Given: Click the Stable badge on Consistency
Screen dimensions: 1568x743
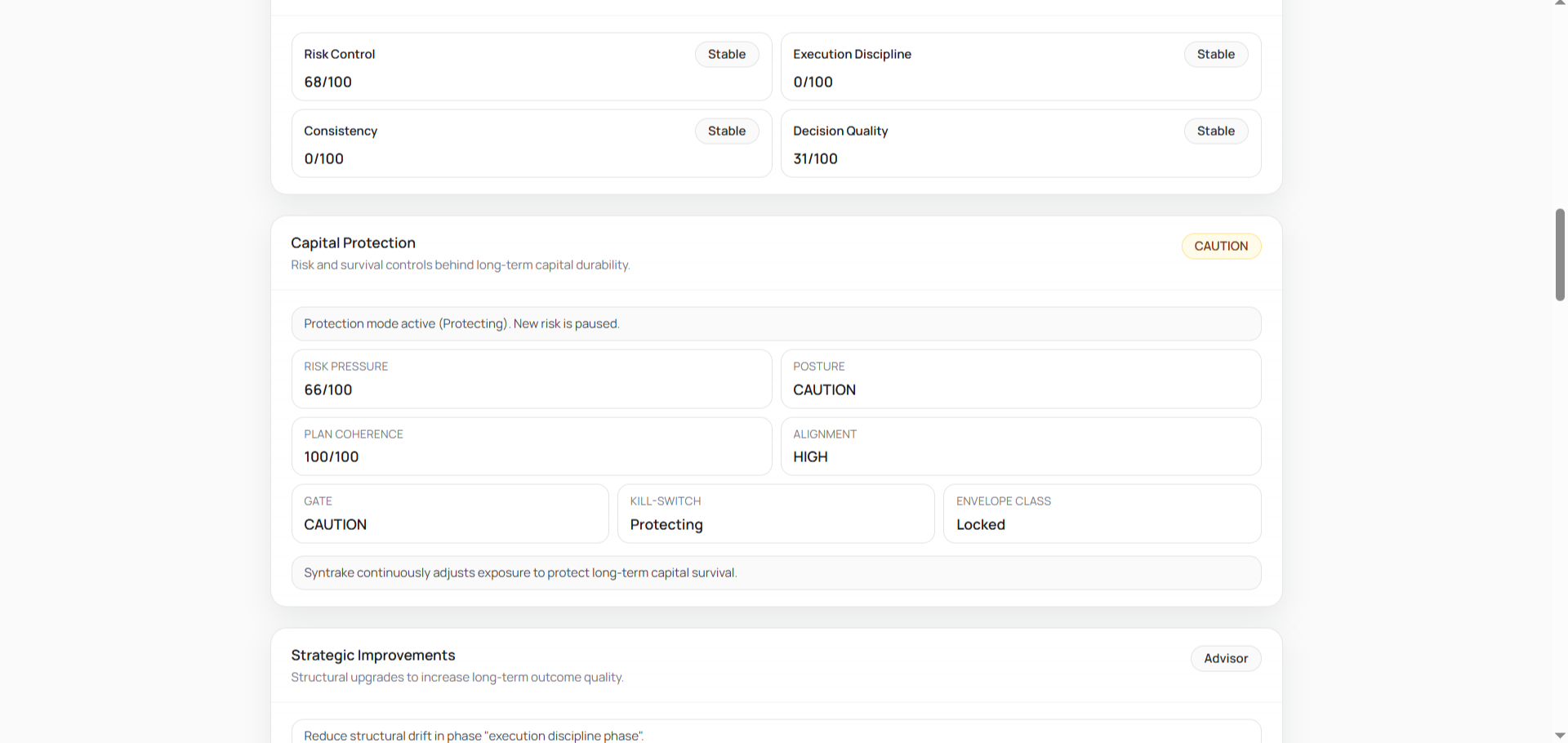Looking at the screenshot, I should pyautogui.click(x=726, y=131).
